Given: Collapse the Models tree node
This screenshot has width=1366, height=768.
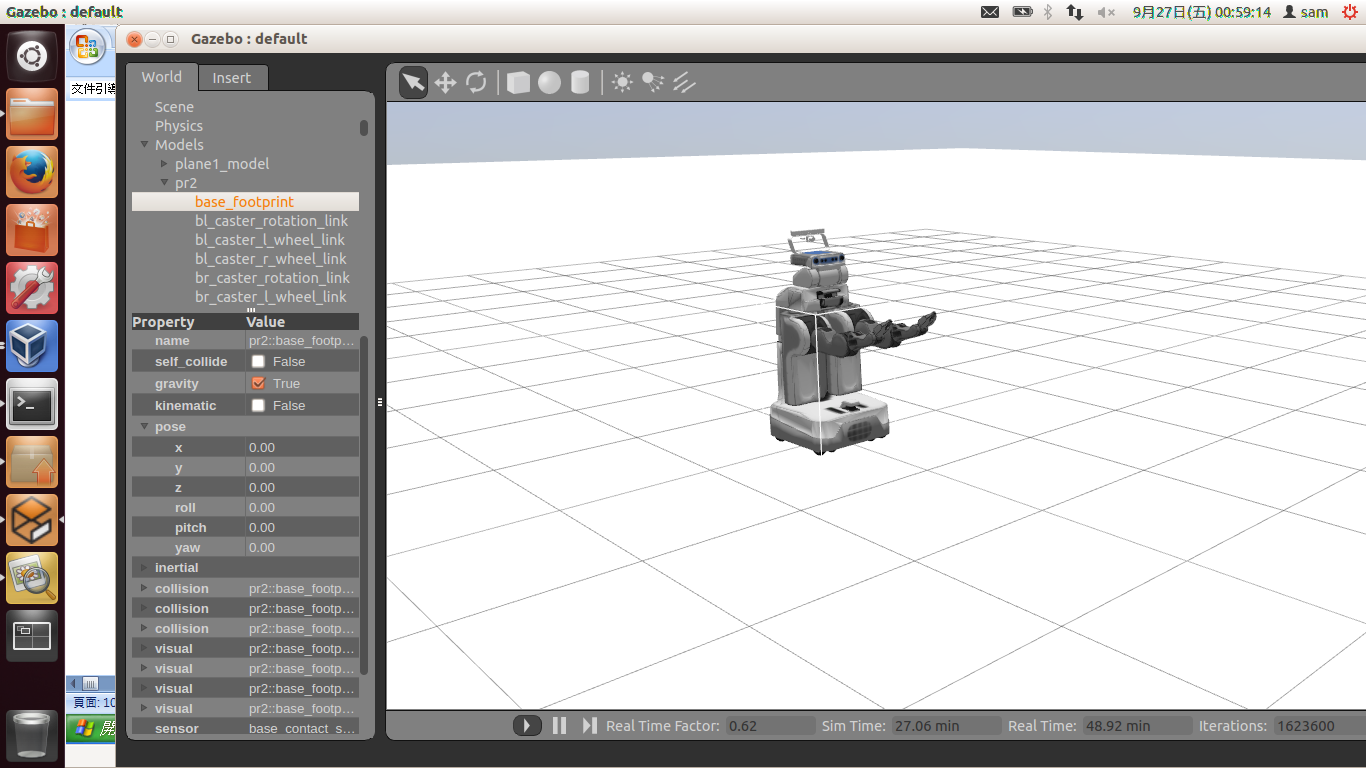Looking at the screenshot, I should [145, 144].
